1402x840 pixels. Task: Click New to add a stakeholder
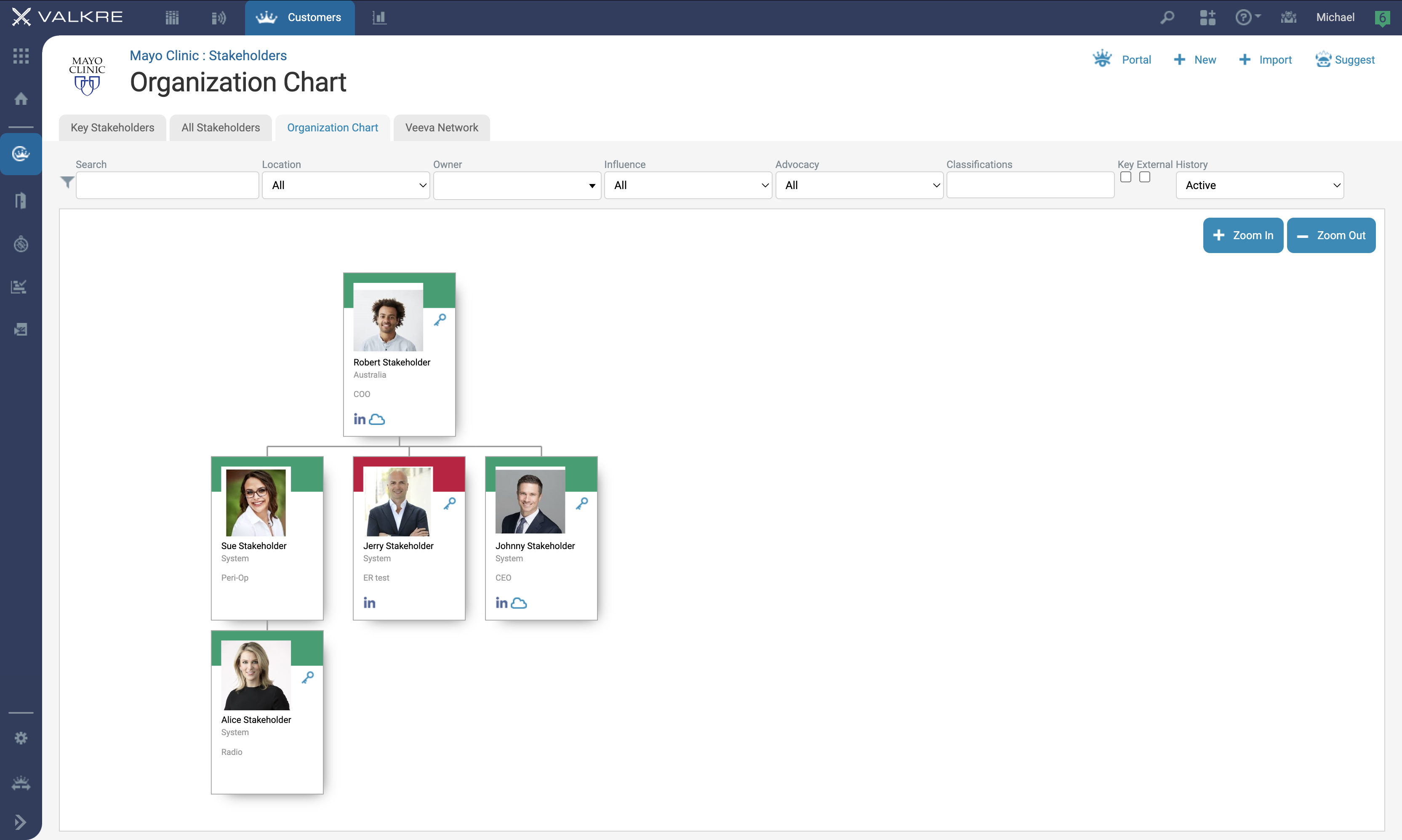(1195, 60)
